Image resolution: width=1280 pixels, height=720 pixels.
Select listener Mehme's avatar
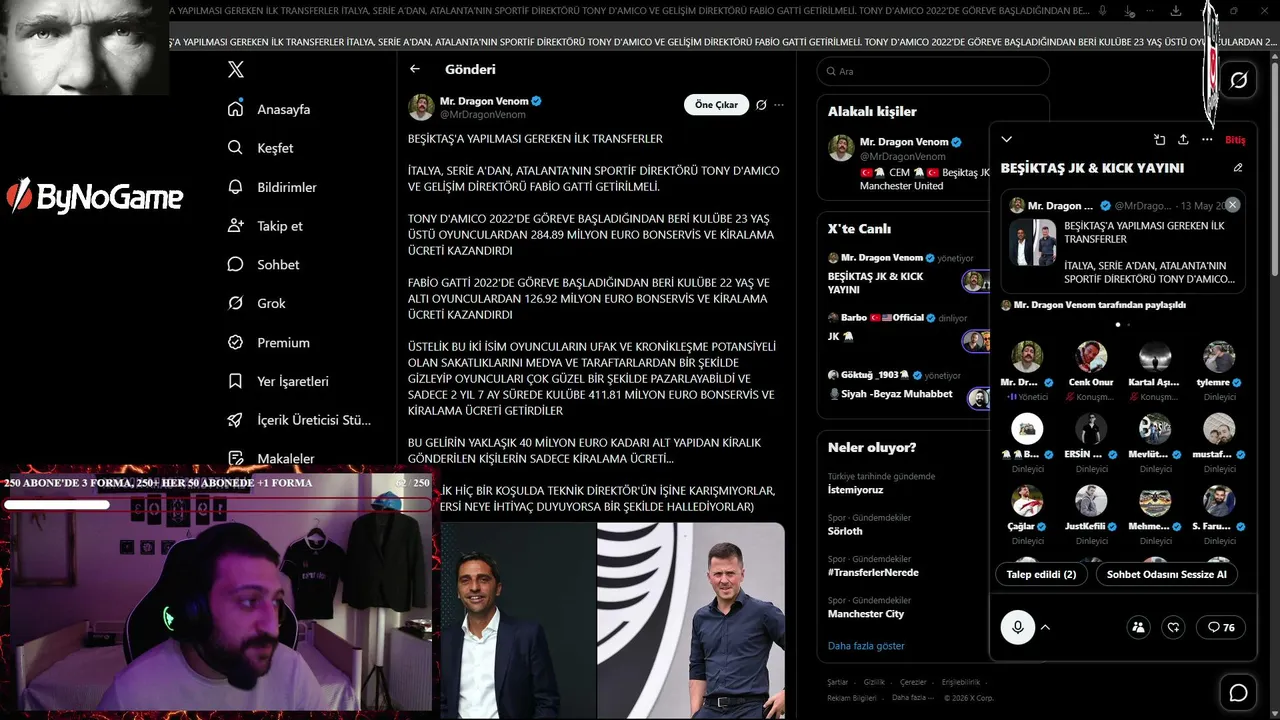(1155, 501)
